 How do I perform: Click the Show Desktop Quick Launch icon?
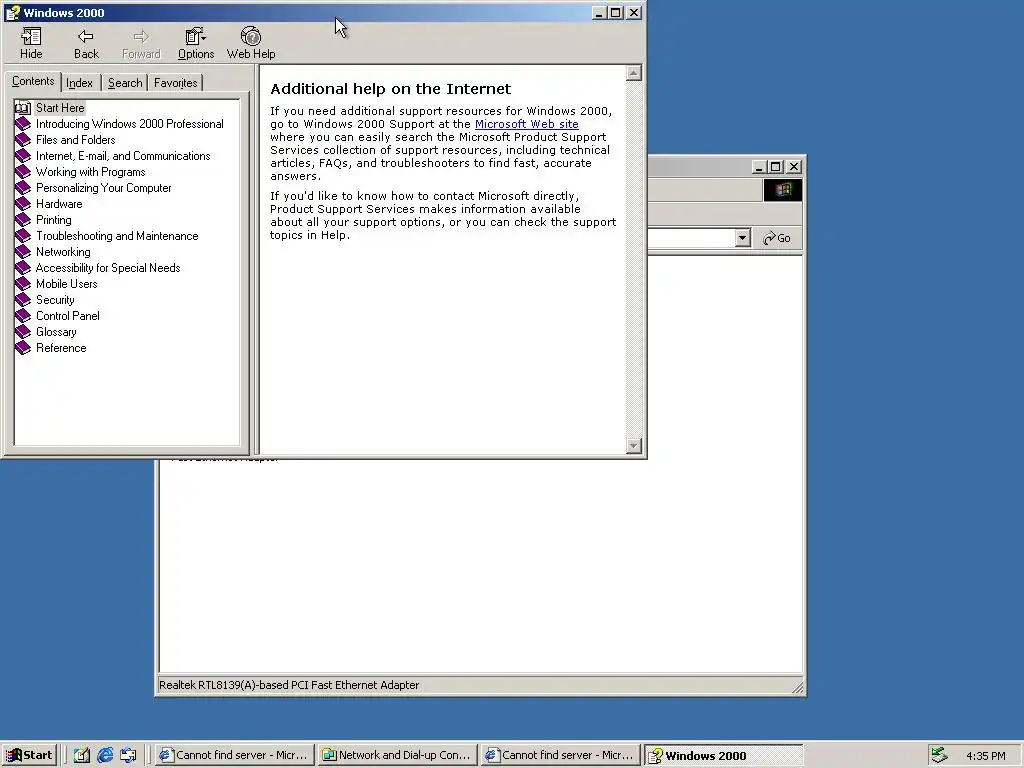(x=82, y=755)
